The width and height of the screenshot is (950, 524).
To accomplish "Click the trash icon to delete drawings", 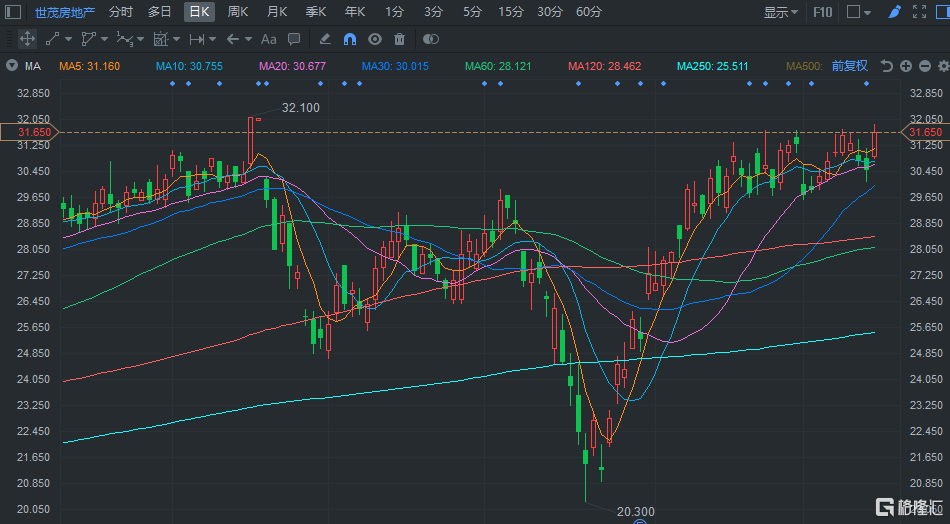I will pos(399,39).
